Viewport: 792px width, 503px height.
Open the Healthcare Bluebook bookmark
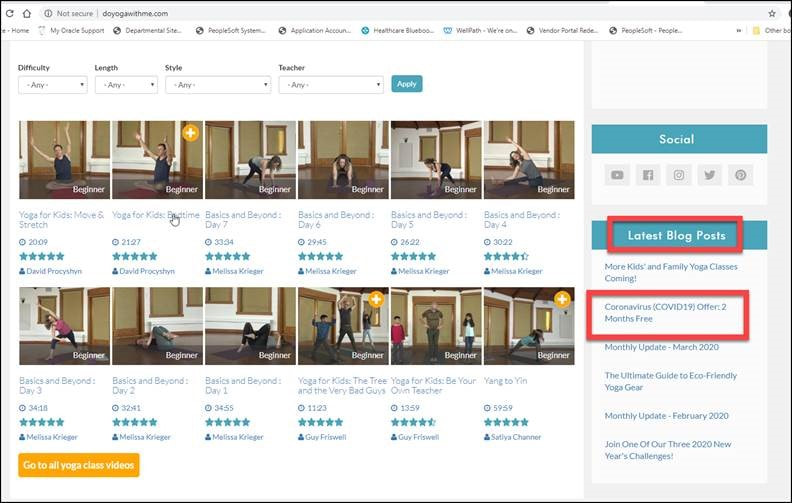[x=399, y=31]
